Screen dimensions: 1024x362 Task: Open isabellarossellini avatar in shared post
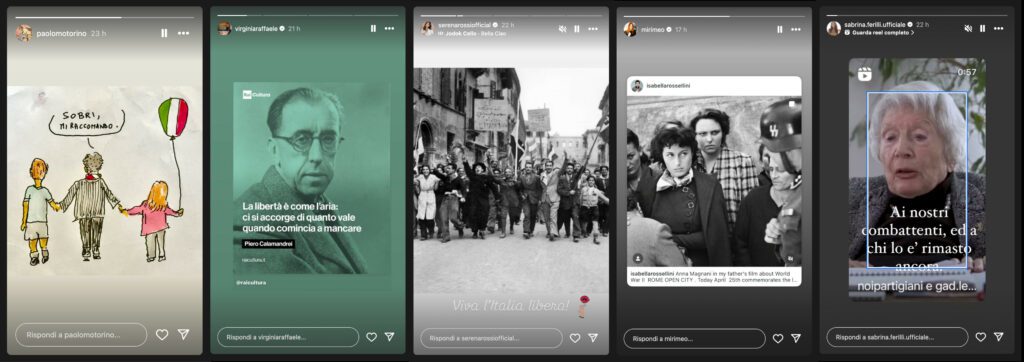point(637,86)
